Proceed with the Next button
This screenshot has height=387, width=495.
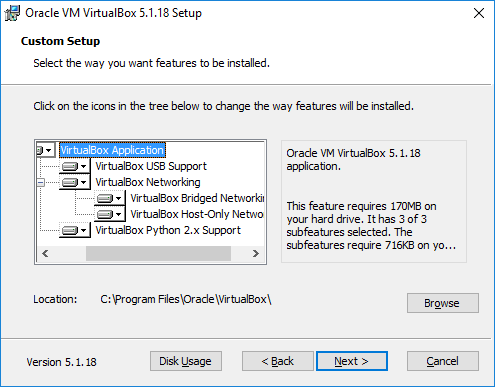[x=352, y=361]
